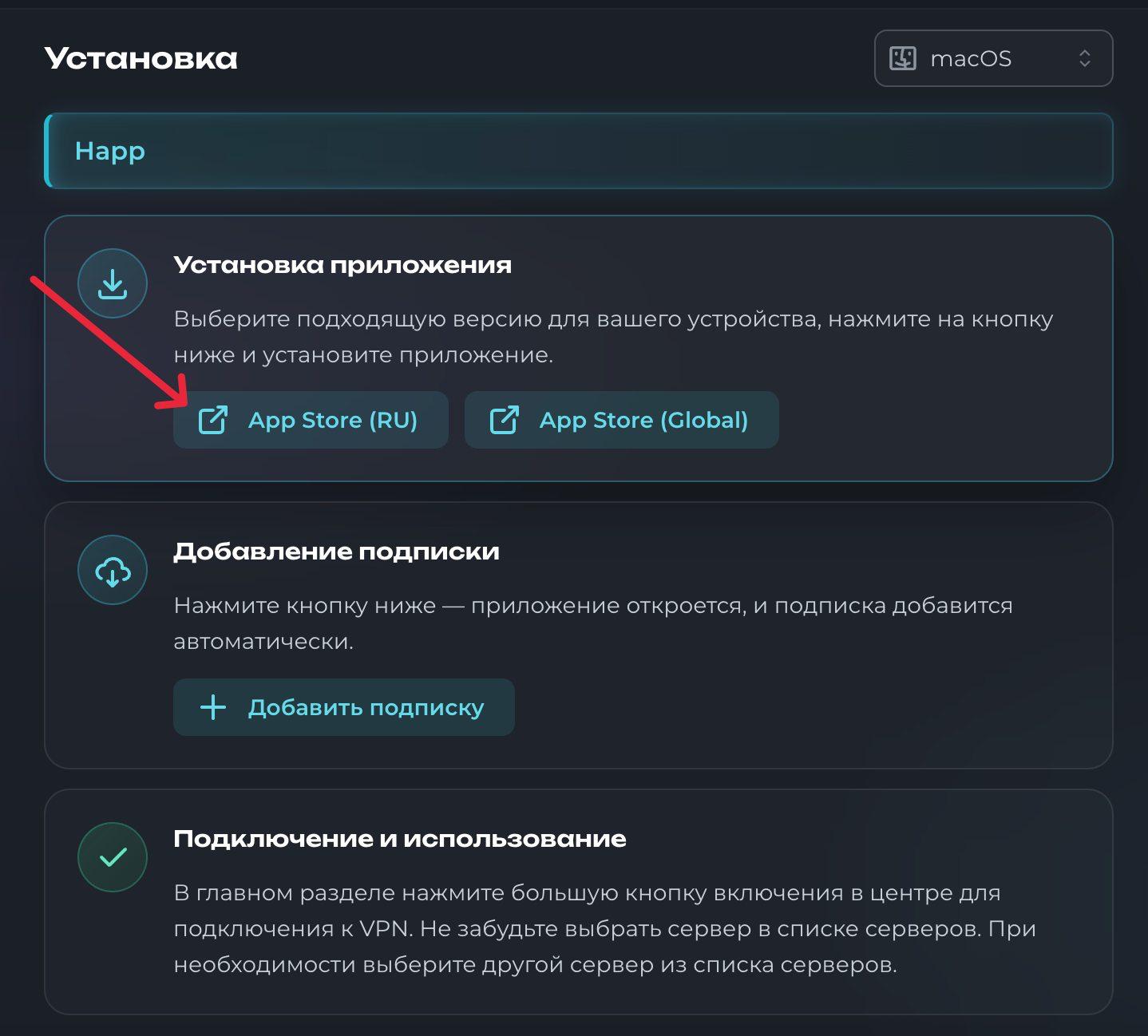This screenshot has width=1148, height=1036.
Task: Click the download icon beside Установка приложения
Action: (x=112, y=283)
